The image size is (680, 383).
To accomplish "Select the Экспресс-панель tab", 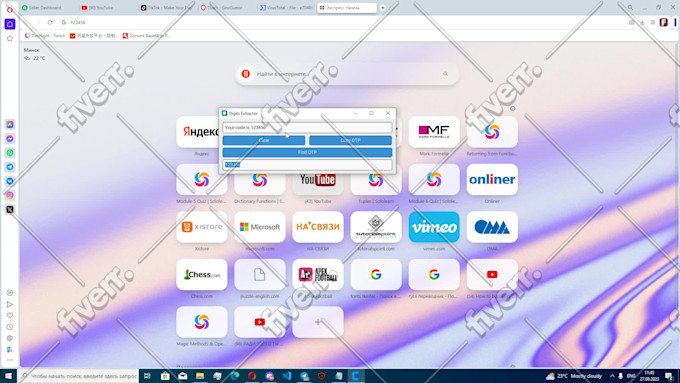I will point(347,8).
